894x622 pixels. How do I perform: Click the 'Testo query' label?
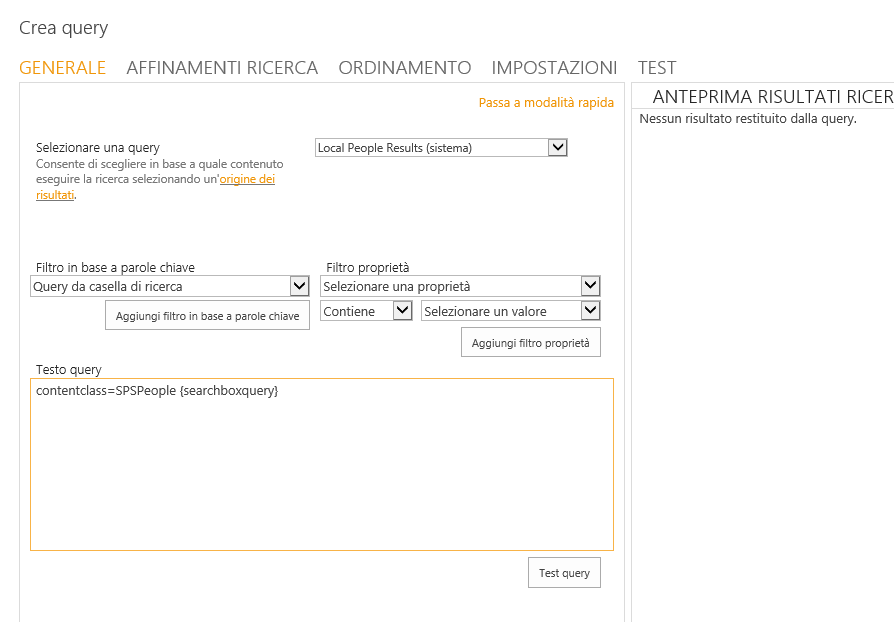pyautogui.click(x=68, y=369)
